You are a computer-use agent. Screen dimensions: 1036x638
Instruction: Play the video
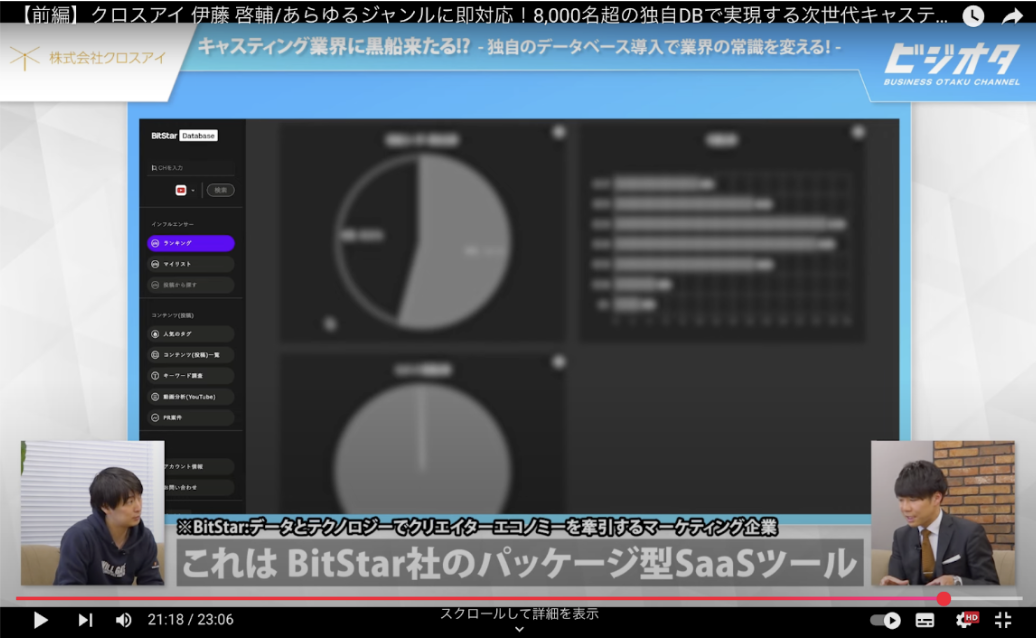[x=40, y=620]
